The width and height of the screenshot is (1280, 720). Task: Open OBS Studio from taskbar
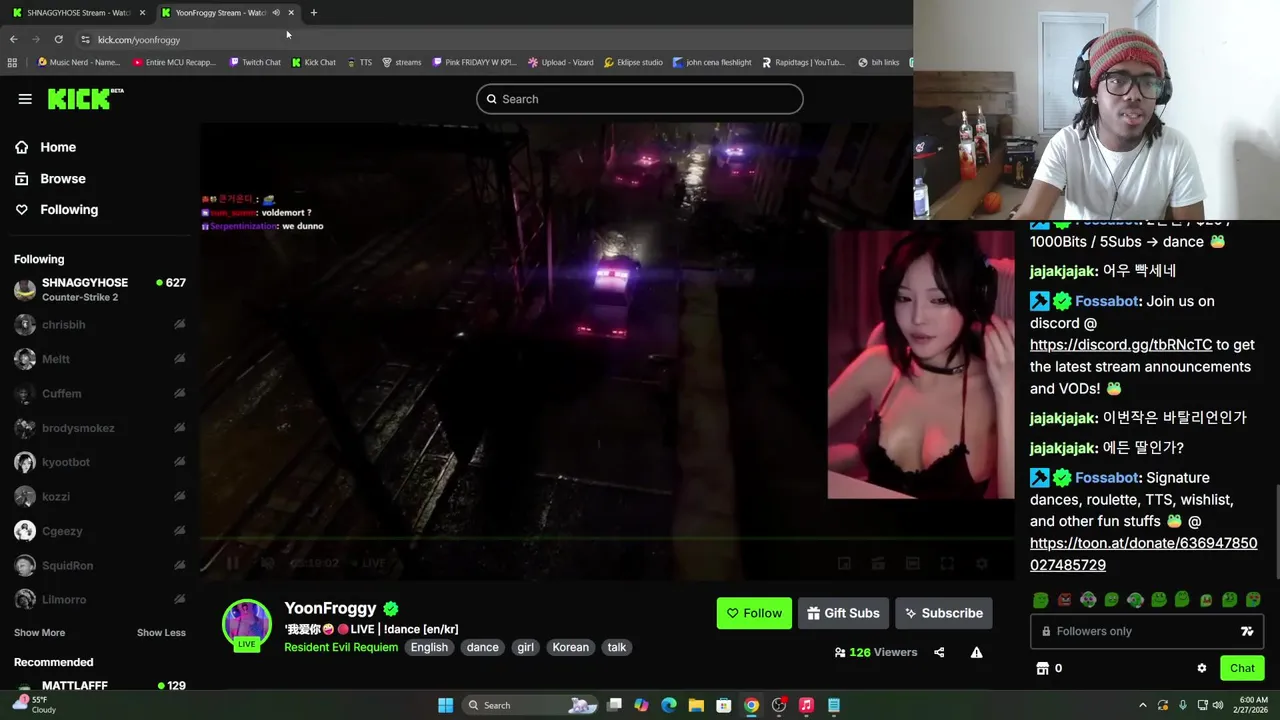click(x=779, y=705)
